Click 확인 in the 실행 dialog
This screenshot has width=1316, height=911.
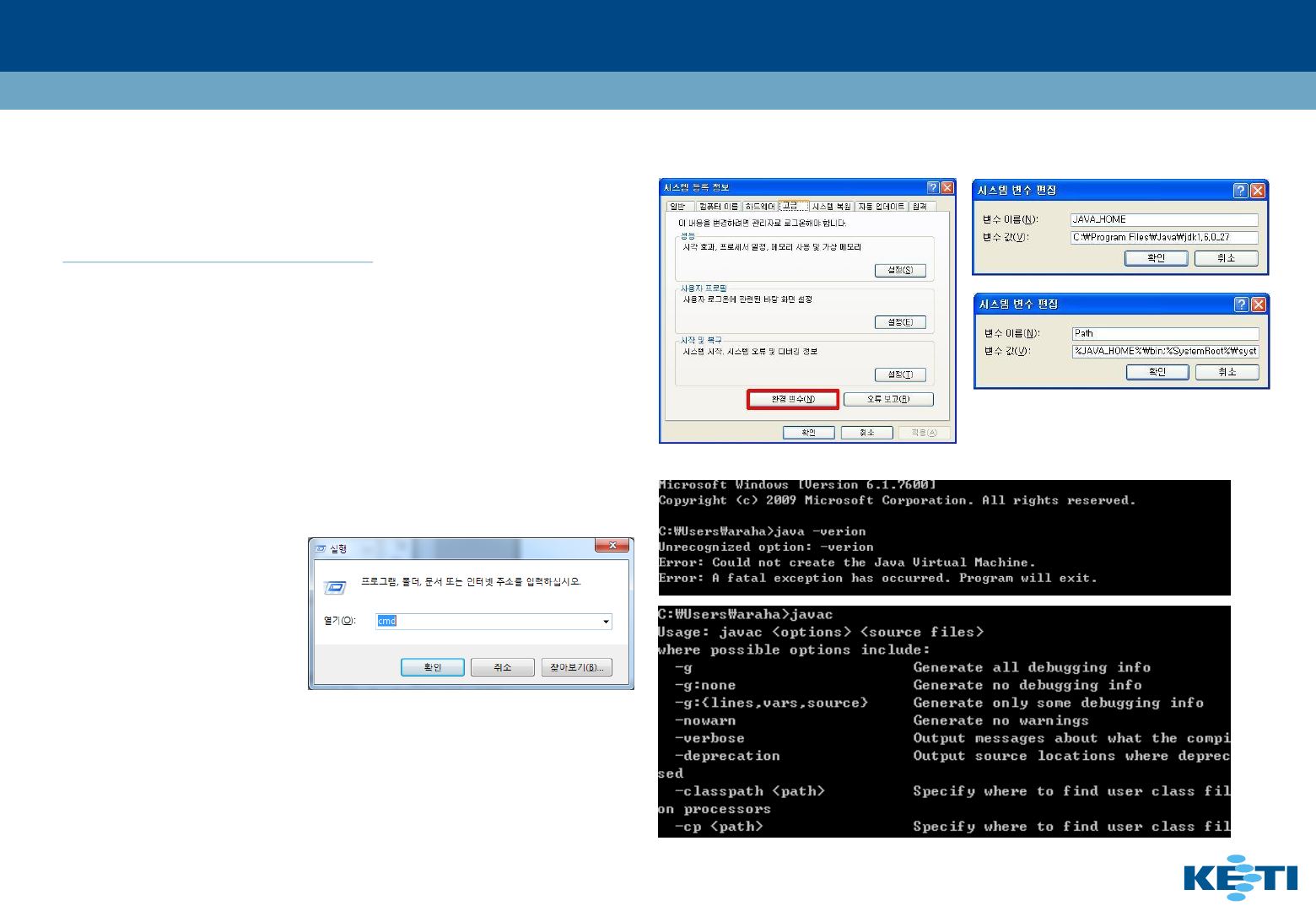coord(433,667)
